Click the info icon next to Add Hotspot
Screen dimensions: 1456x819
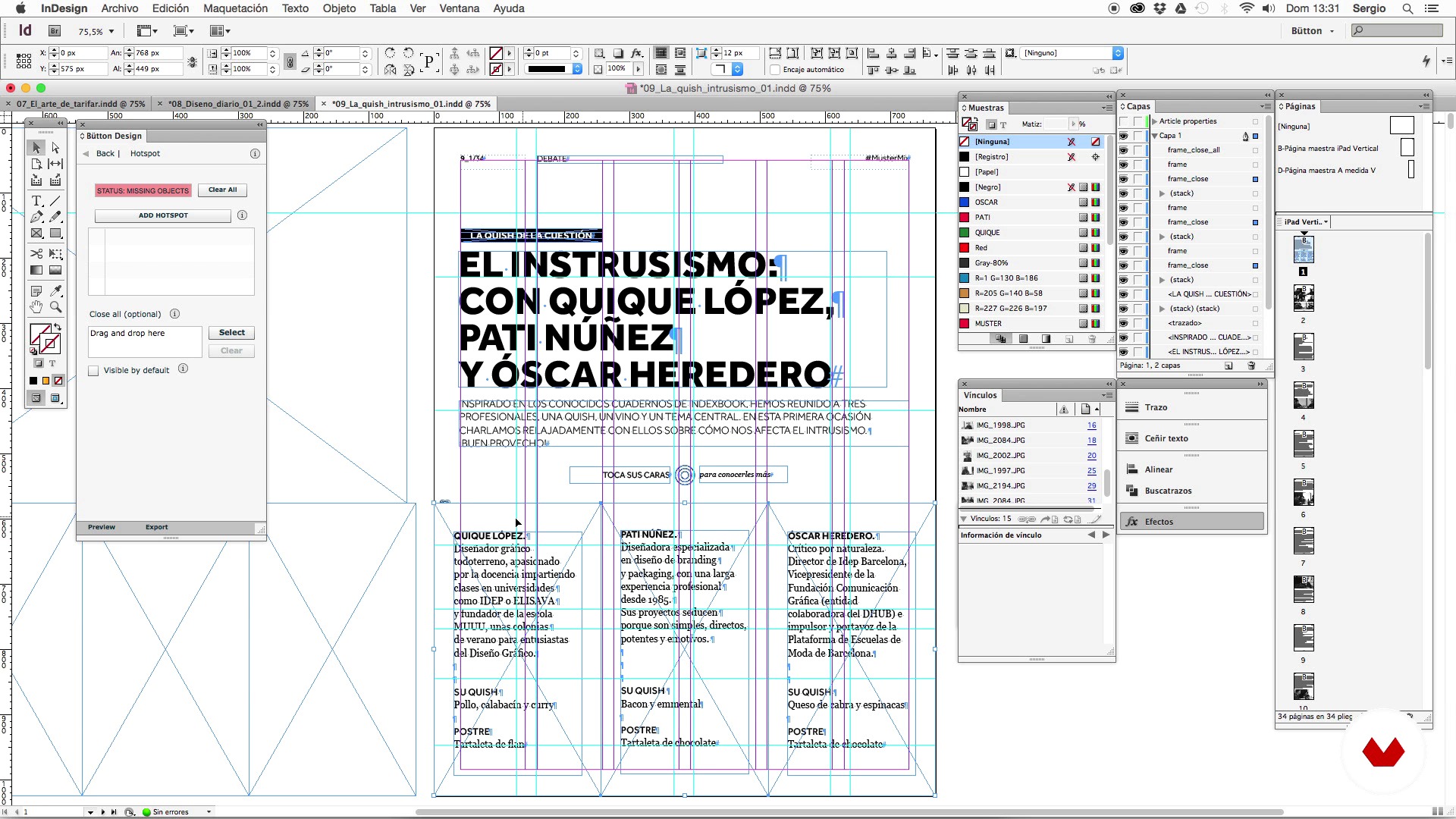pos(242,215)
